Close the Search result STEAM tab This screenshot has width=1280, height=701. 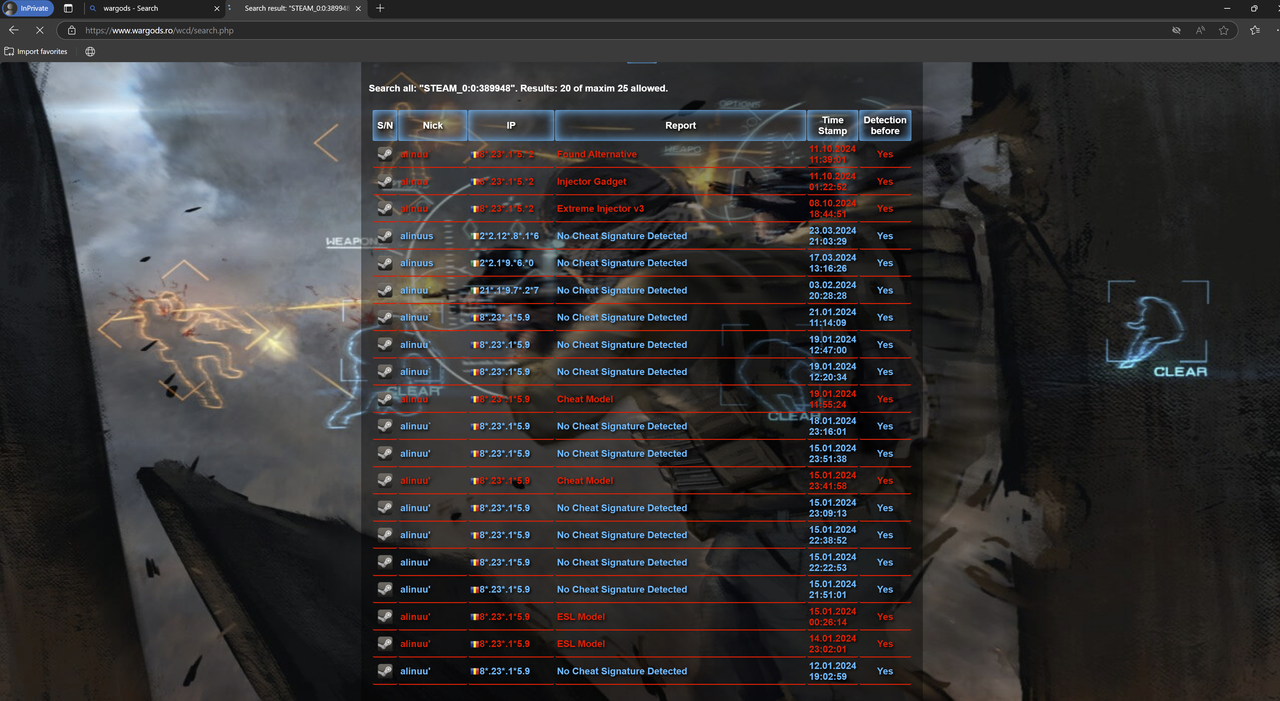click(359, 8)
